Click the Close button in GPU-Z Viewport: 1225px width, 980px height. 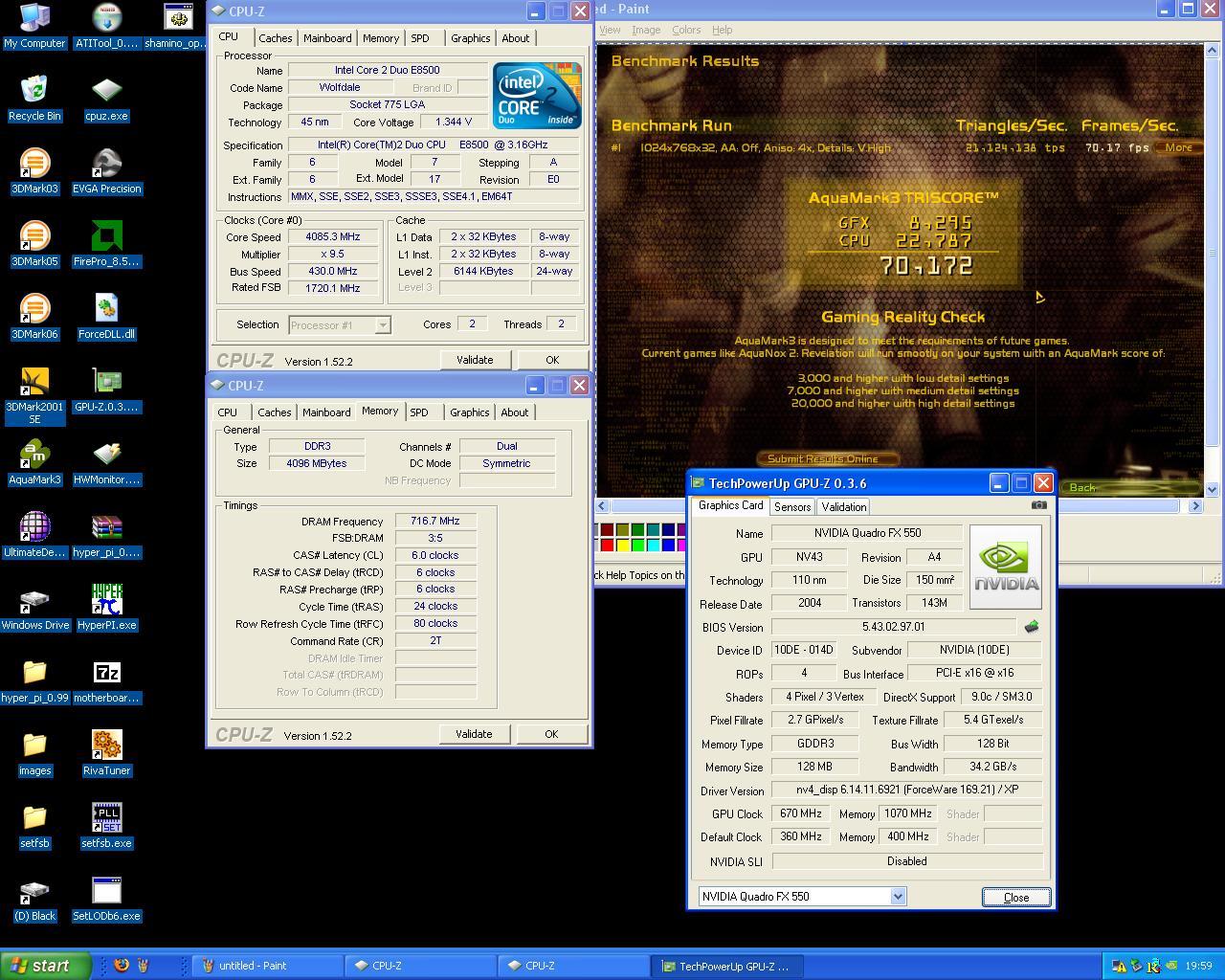click(x=1016, y=897)
